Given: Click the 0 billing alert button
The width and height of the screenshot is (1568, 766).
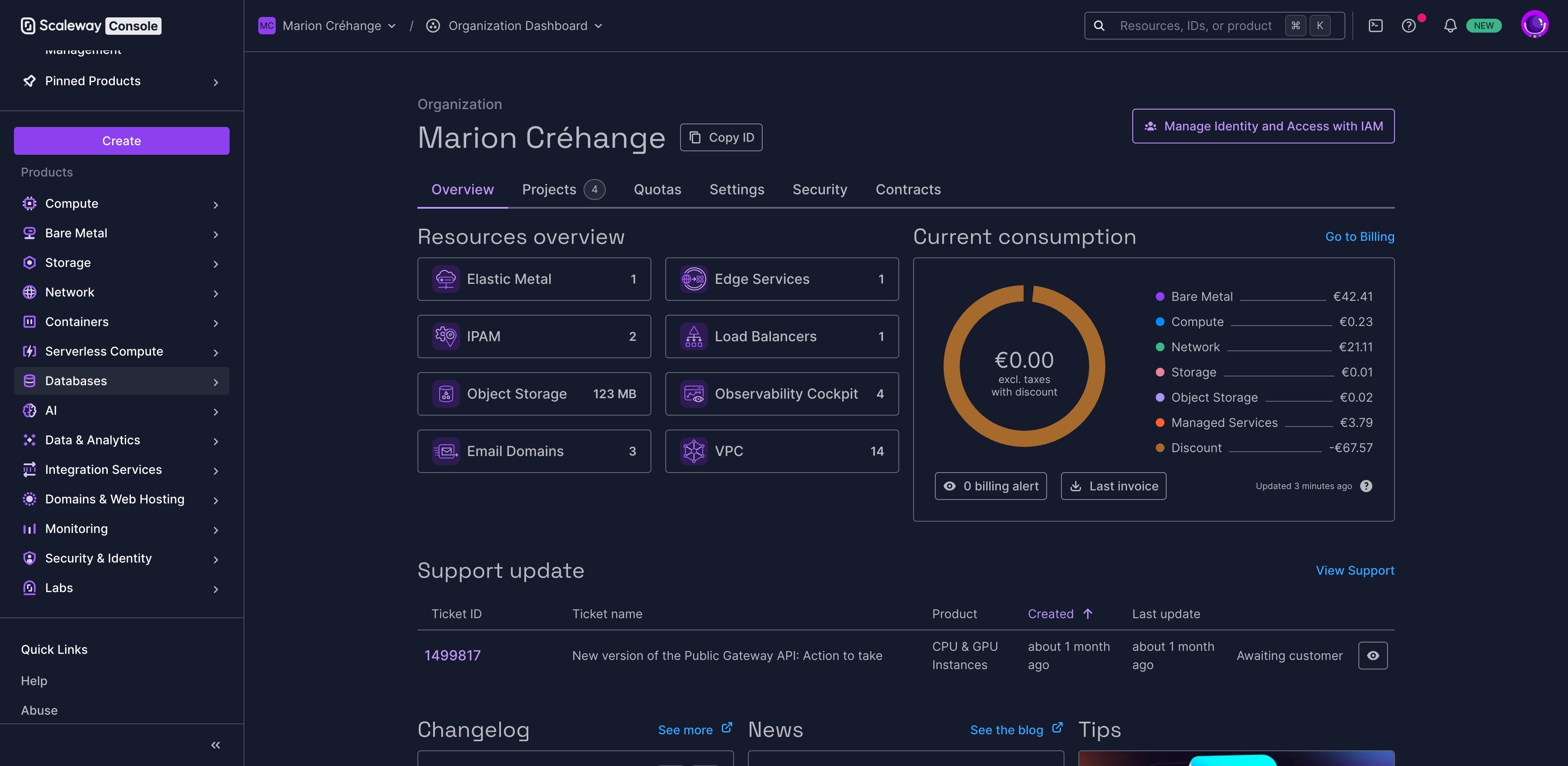Looking at the screenshot, I should [991, 486].
